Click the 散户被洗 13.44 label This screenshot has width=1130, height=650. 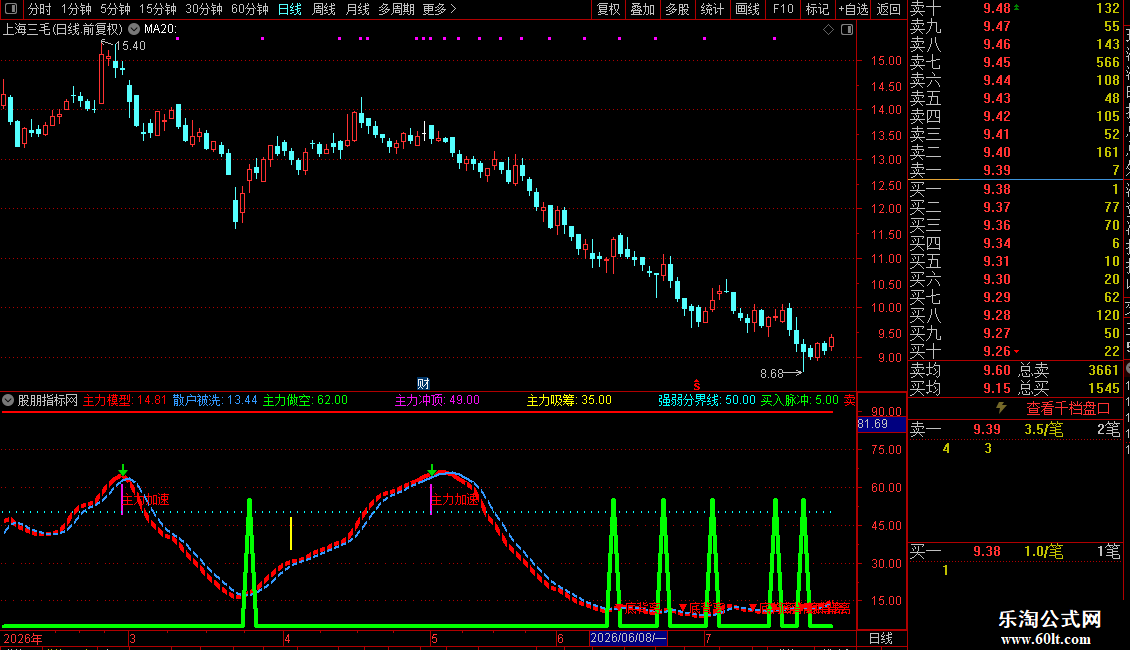[215, 400]
